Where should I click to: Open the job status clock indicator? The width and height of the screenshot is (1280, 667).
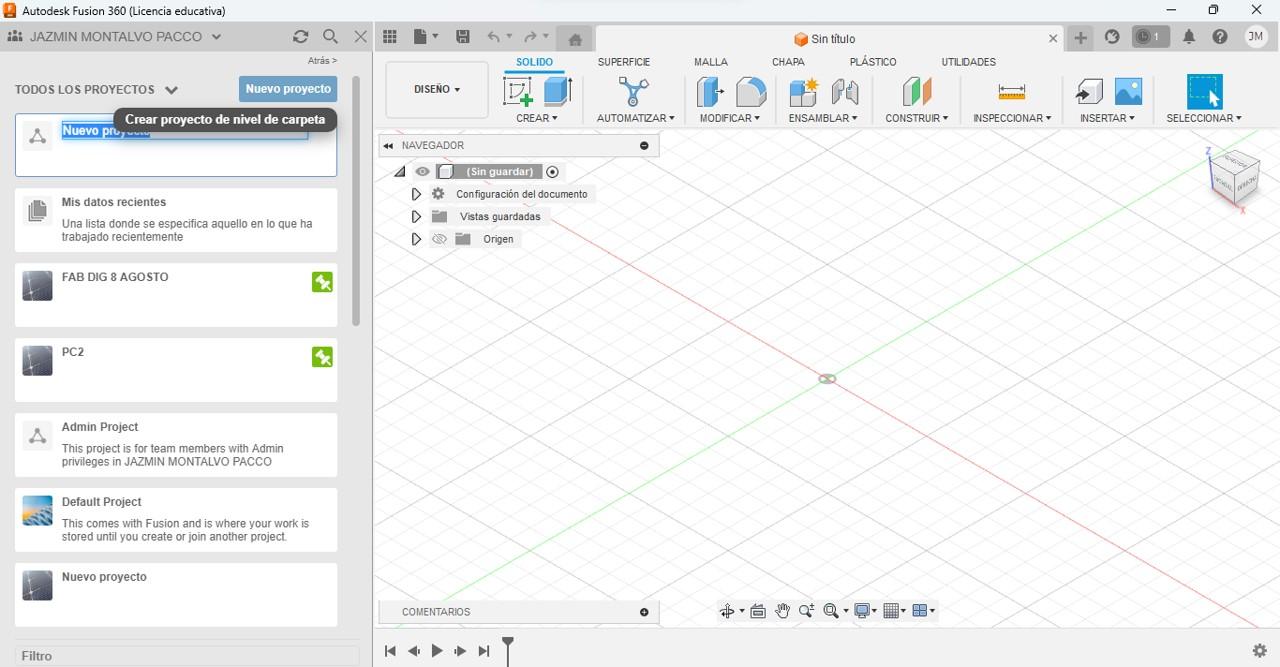[x=1149, y=37]
